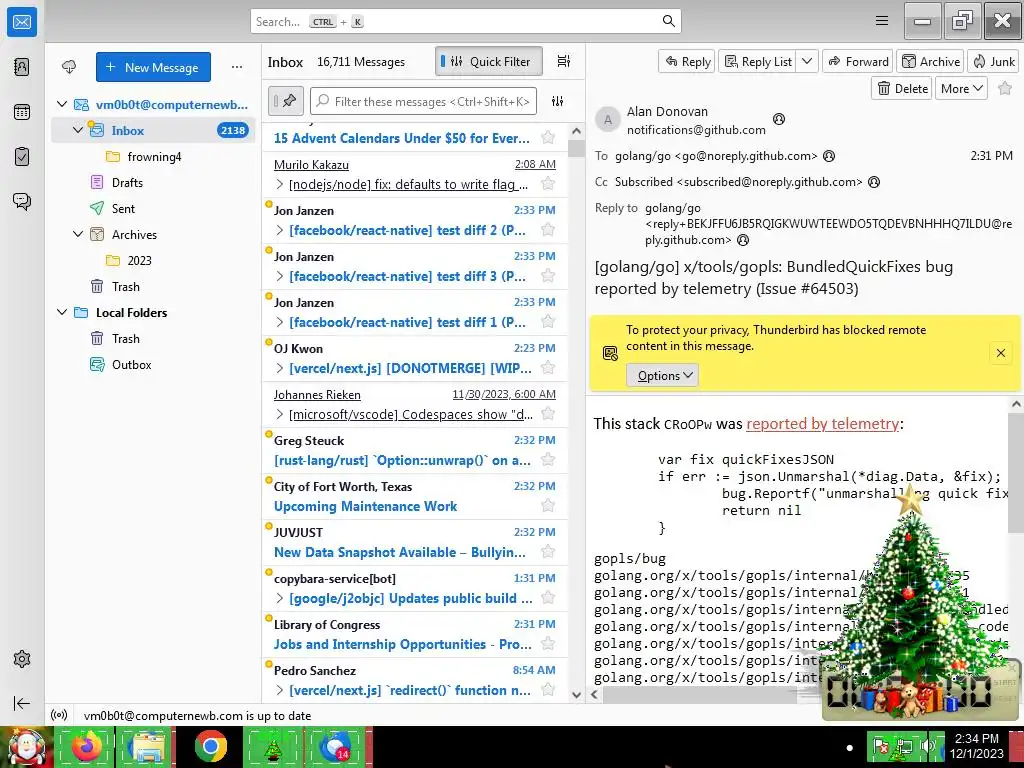Open Reply List dropdown arrow

point(807,61)
